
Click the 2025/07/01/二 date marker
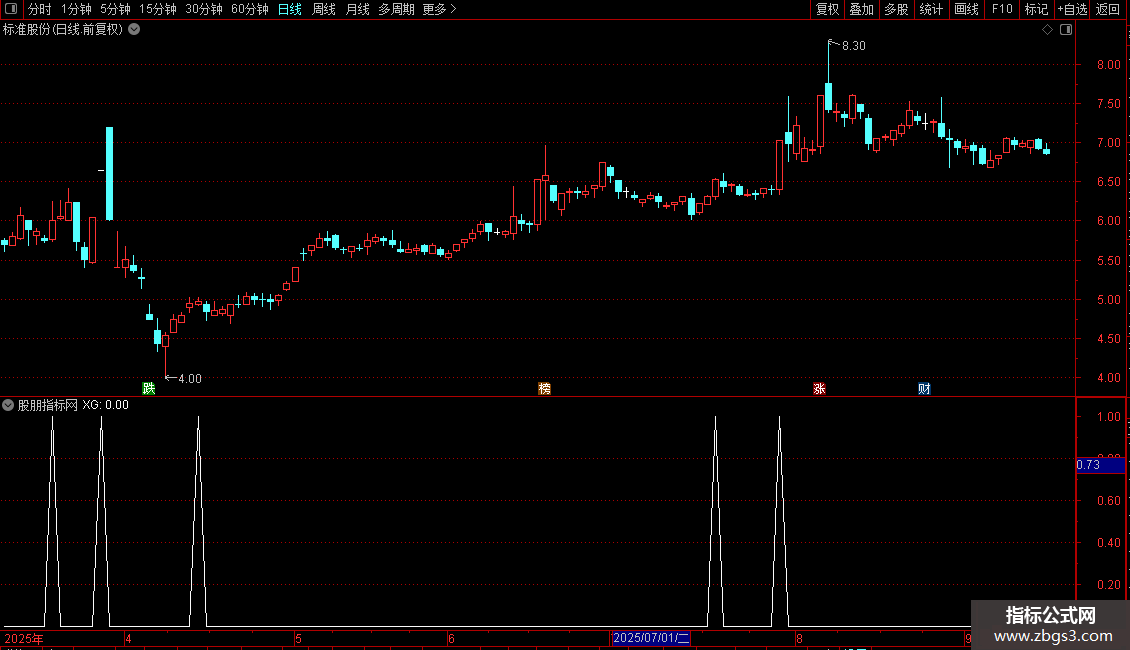pyautogui.click(x=651, y=638)
